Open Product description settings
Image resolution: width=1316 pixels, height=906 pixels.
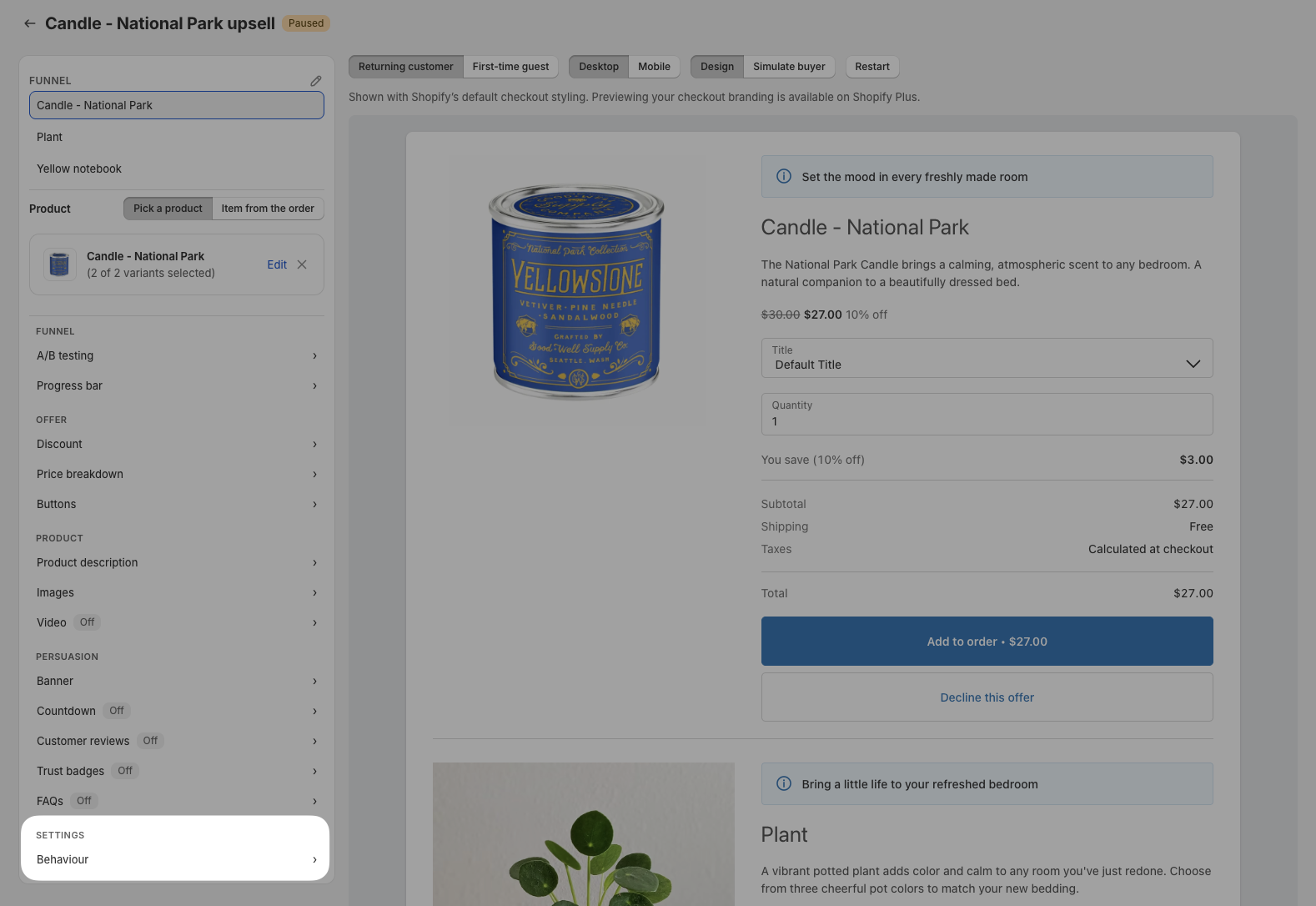177,562
